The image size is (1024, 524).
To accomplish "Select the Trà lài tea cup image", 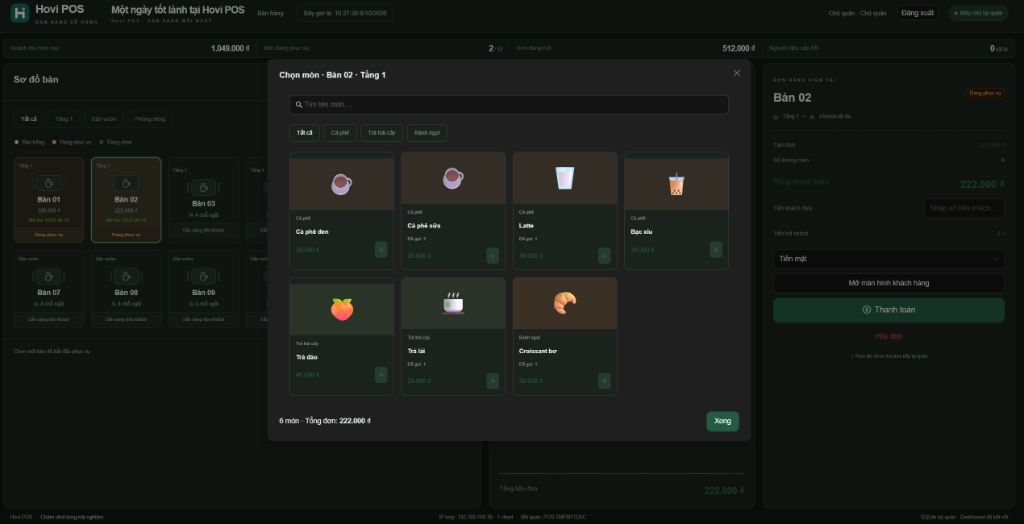I will coord(453,303).
